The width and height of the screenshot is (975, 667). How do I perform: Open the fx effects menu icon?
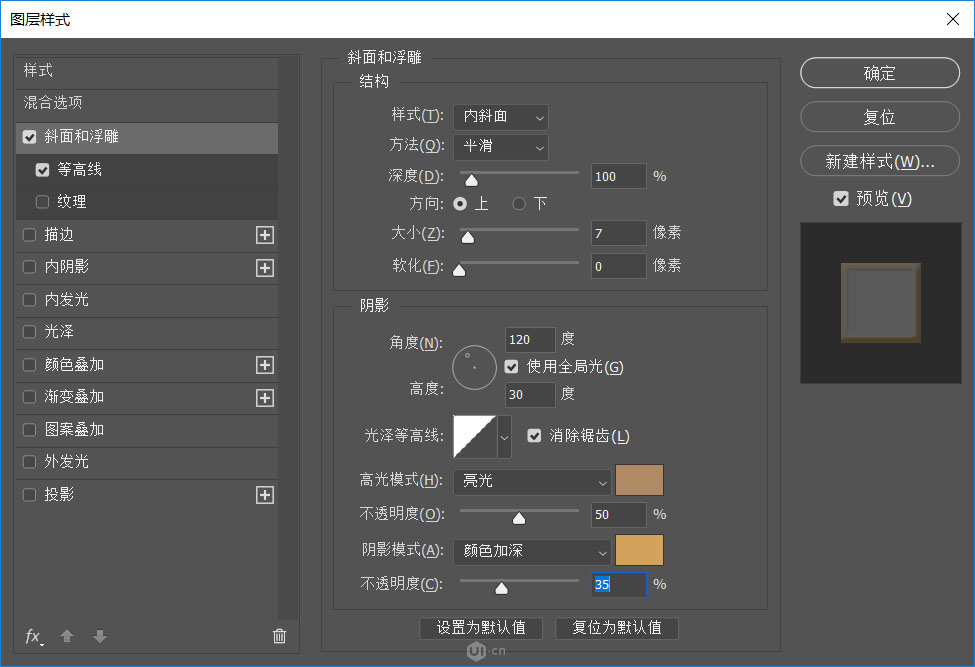[x=34, y=637]
